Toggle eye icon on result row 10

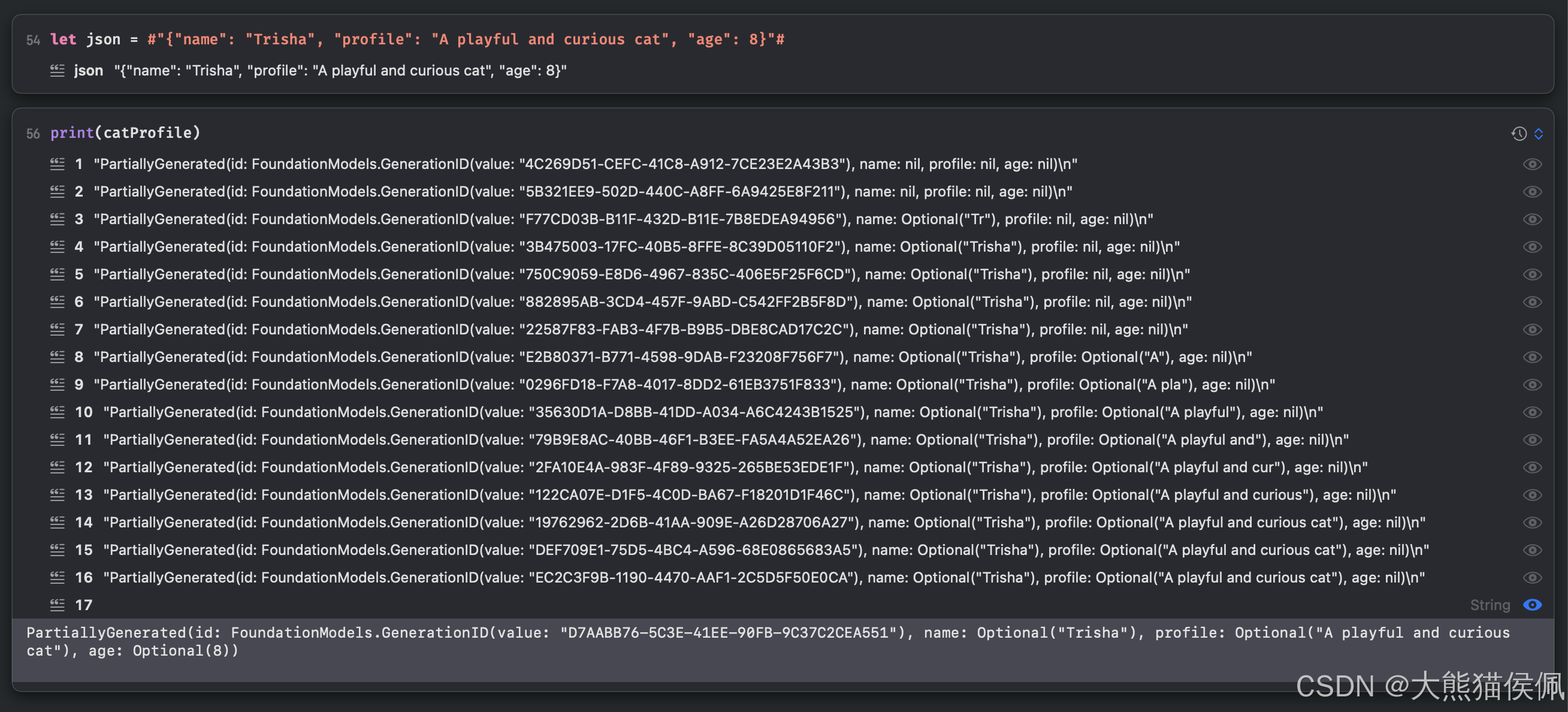coord(1532,412)
